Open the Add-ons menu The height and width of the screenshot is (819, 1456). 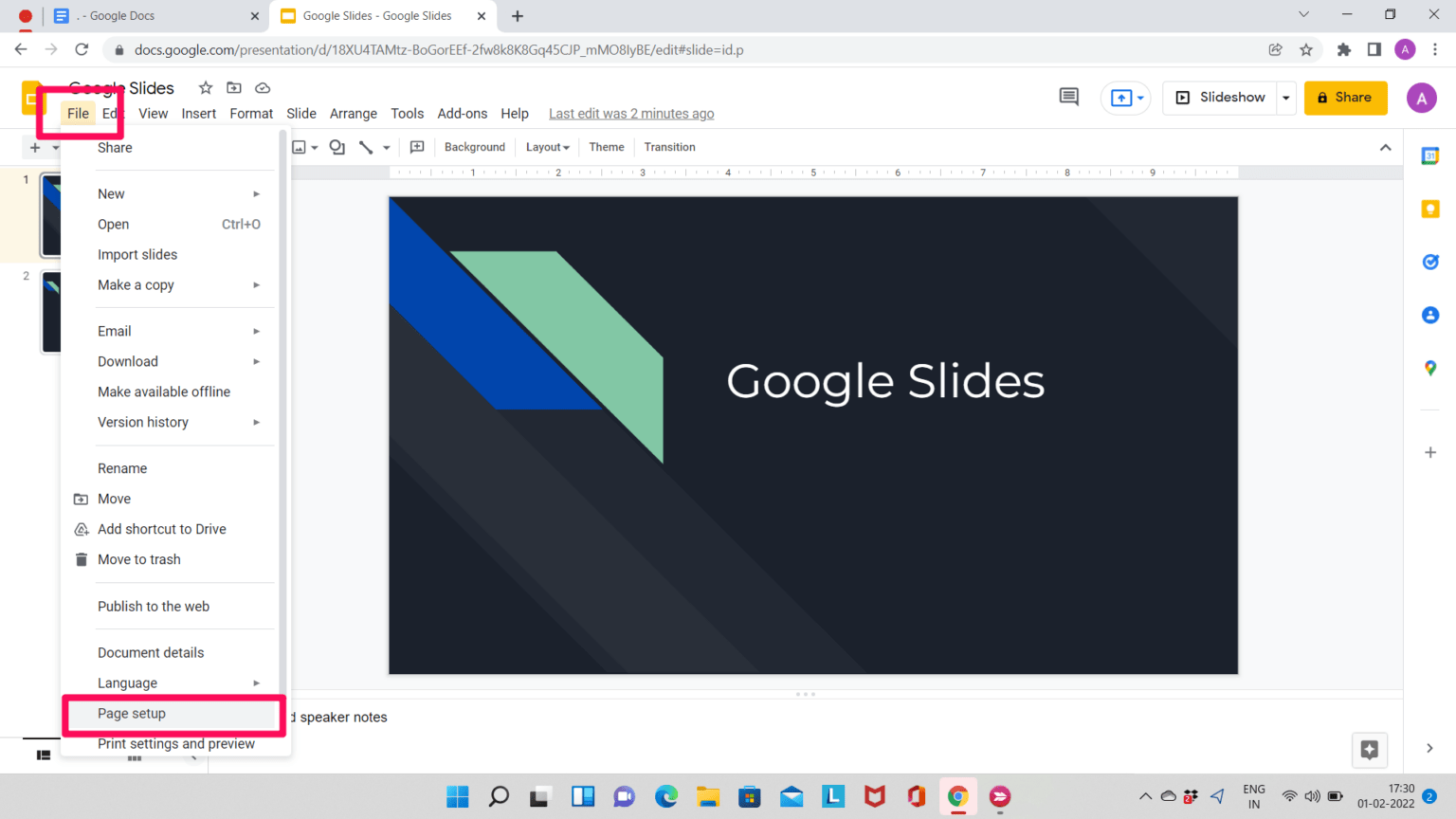pos(463,114)
